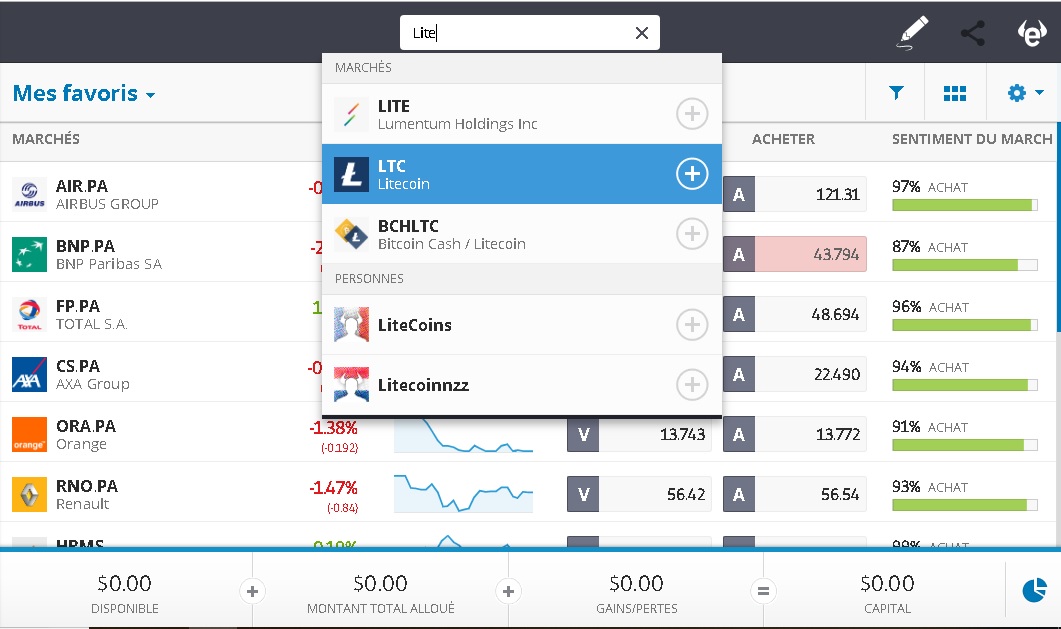Add BCHLTC with plus icon
The image size is (1061, 629).
click(692, 233)
